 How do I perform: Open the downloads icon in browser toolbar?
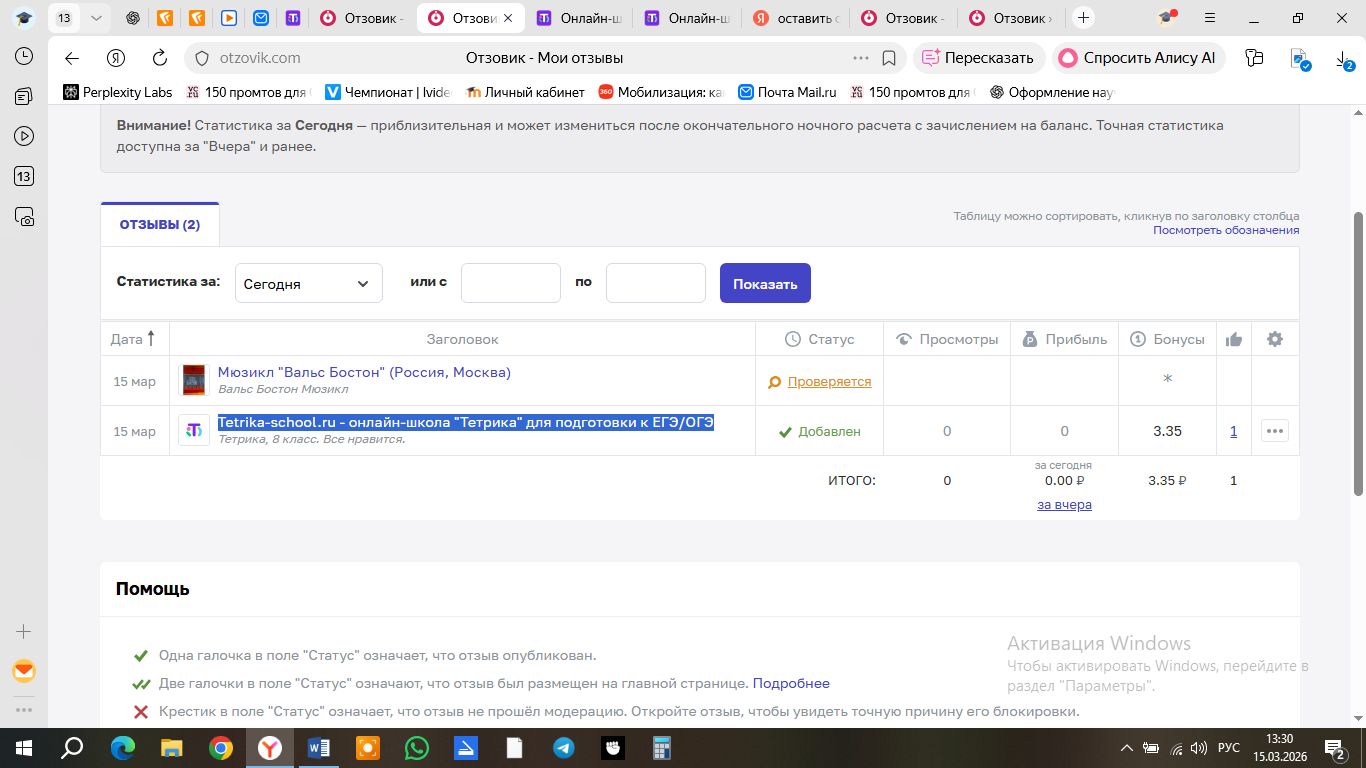(1343, 59)
